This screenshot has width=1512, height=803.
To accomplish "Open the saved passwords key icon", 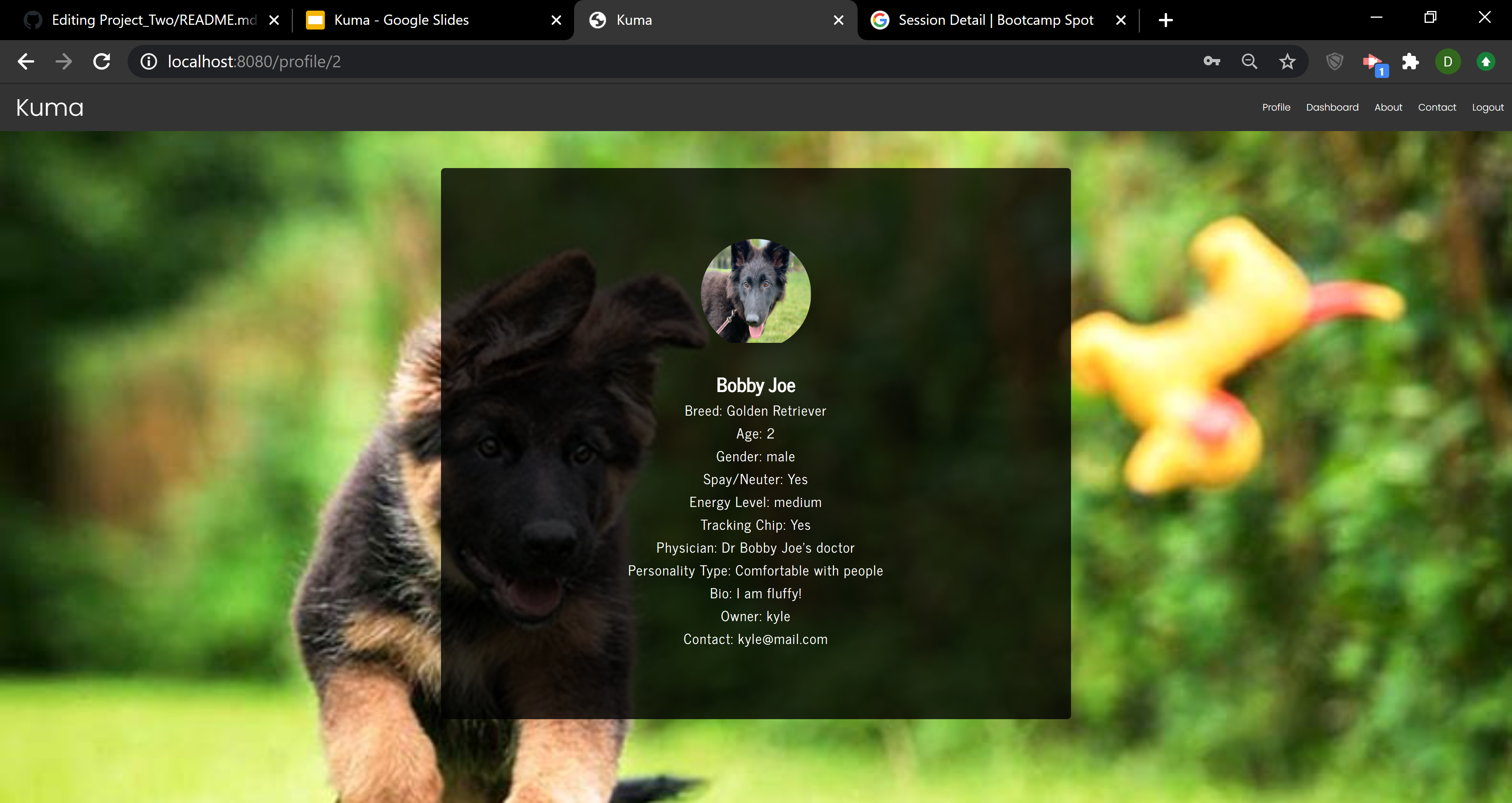I will tap(1212, 62).
